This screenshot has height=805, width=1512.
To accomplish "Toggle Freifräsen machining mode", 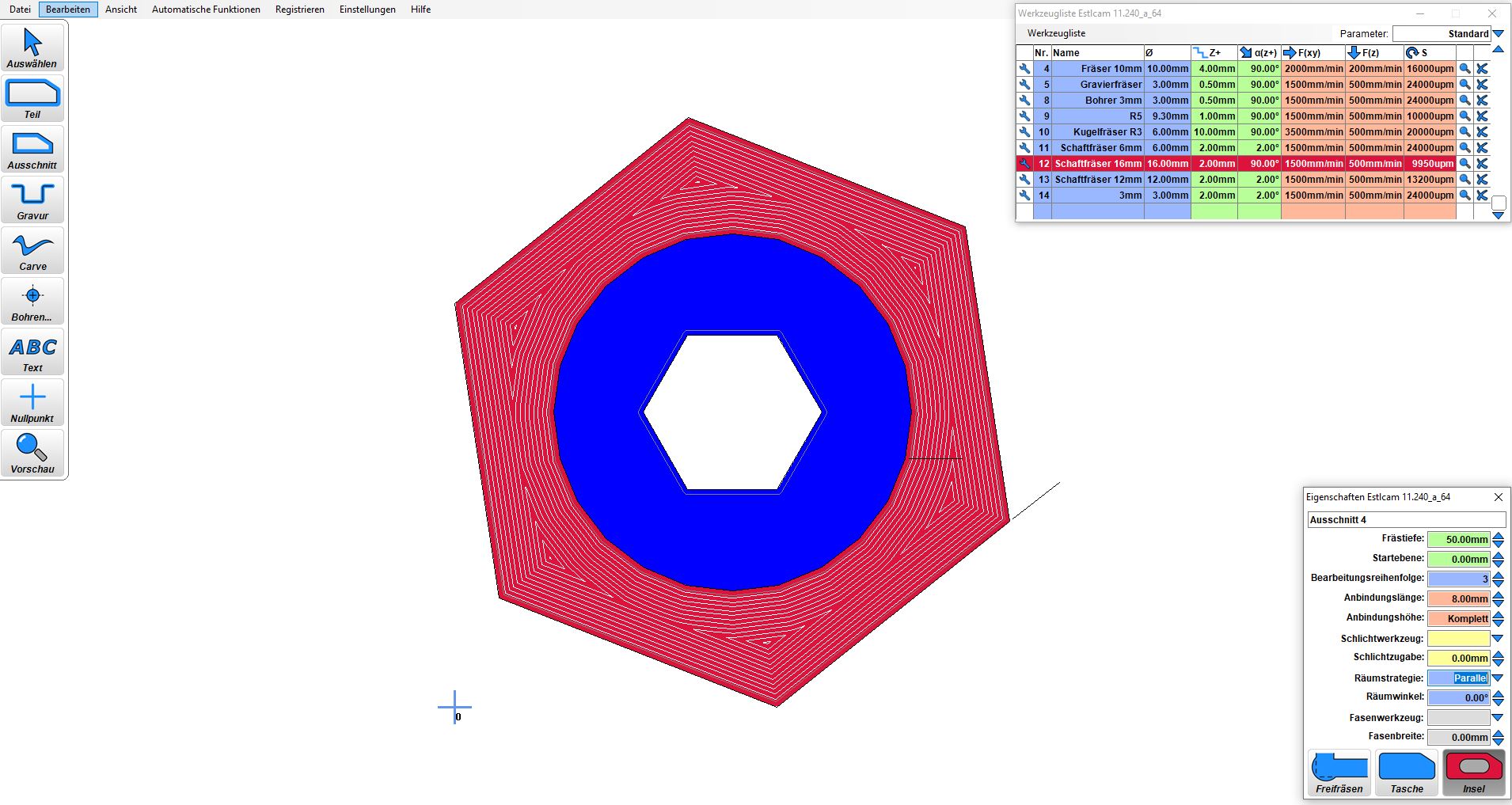I will [1339, 773].
